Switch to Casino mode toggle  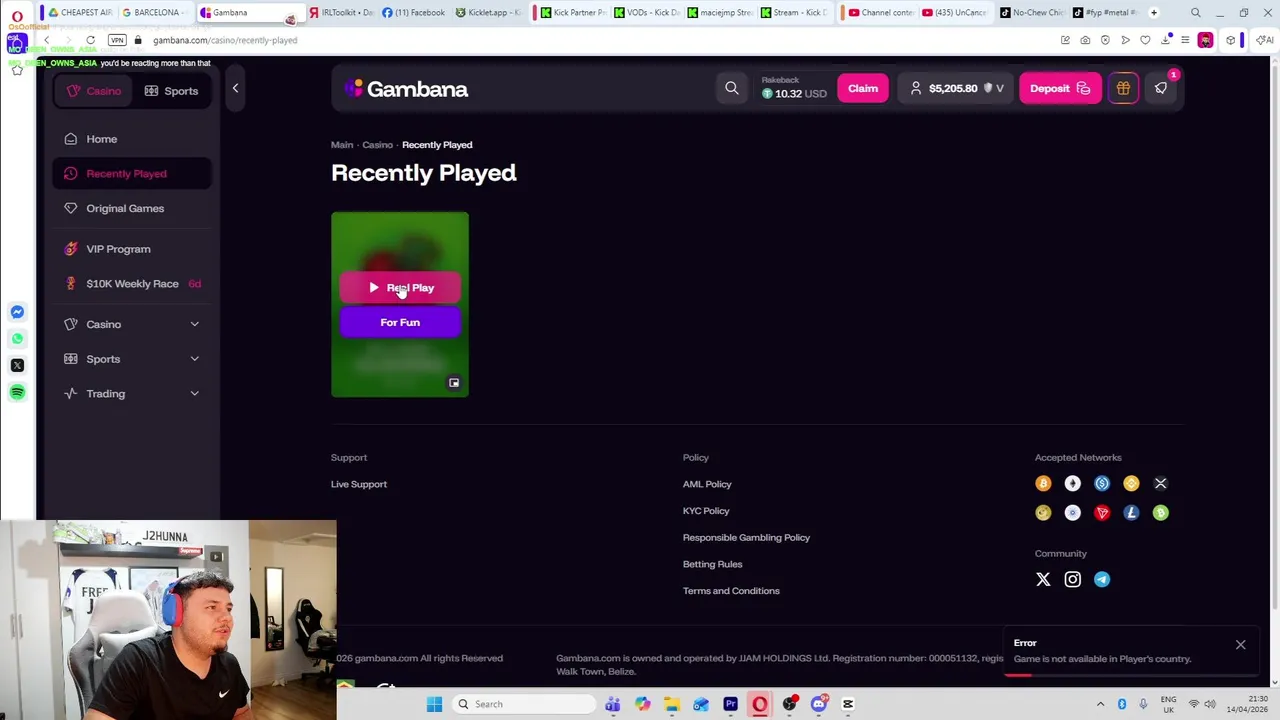[x=94, y=91]
